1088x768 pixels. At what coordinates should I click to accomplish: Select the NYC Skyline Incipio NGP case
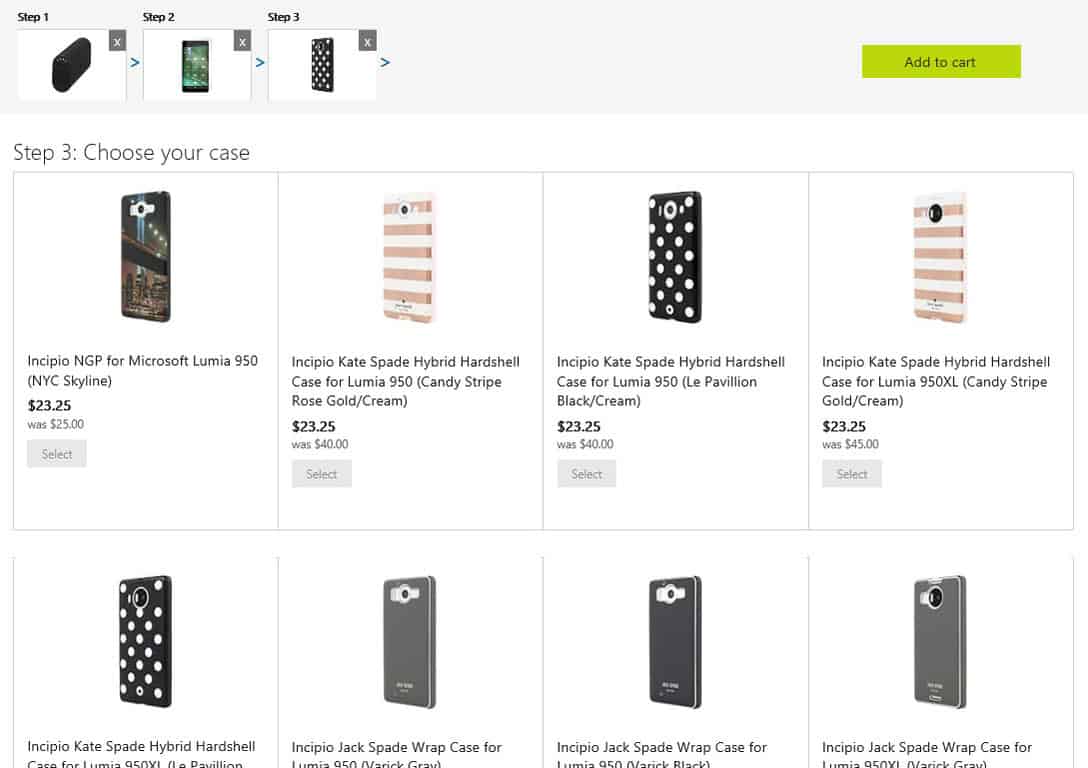click(57, 454)
